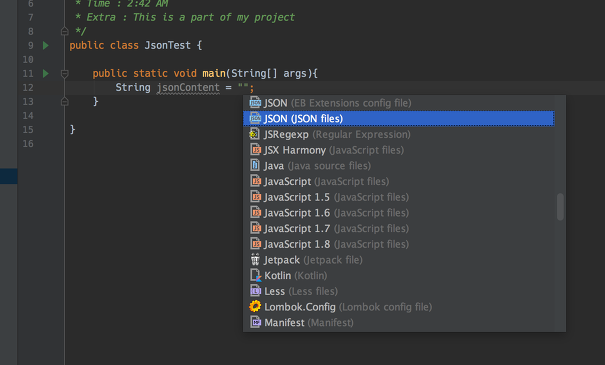Click the Java source file icon

click(x=255, y=166)
